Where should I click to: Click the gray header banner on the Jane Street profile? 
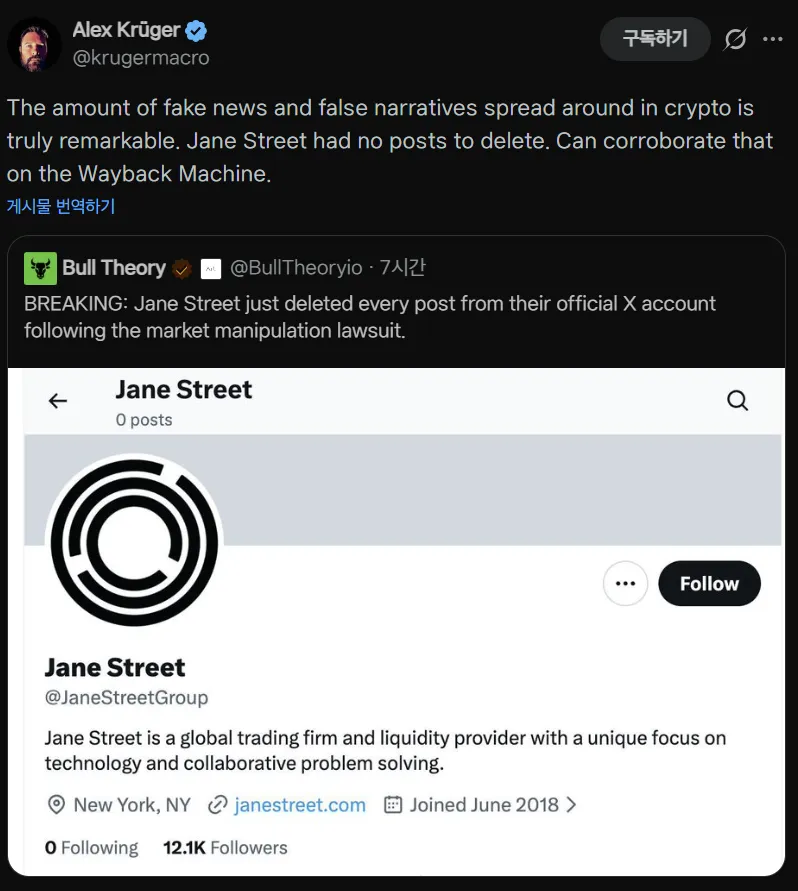(x=500, y=490)
